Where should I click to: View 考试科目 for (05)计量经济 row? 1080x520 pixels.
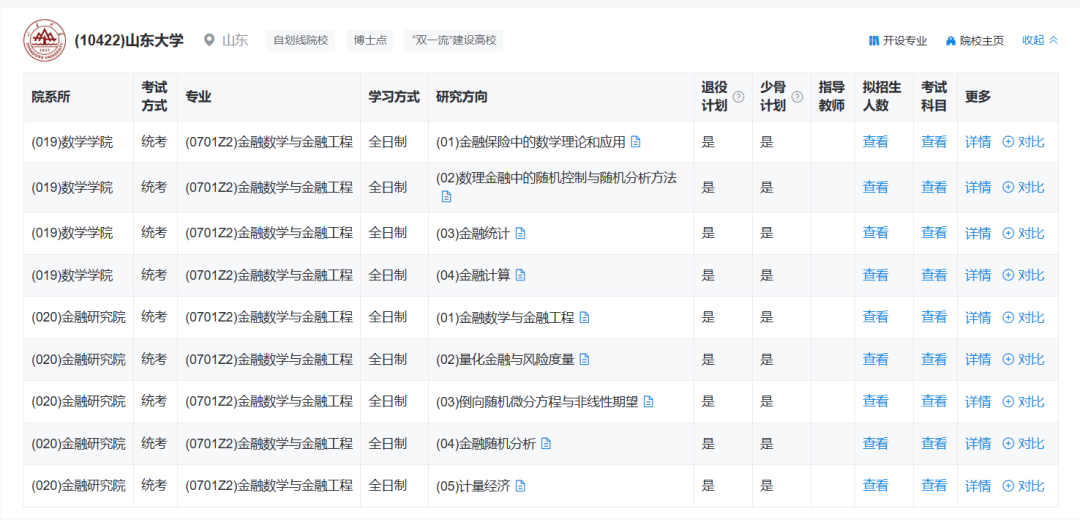pos(934,486)
